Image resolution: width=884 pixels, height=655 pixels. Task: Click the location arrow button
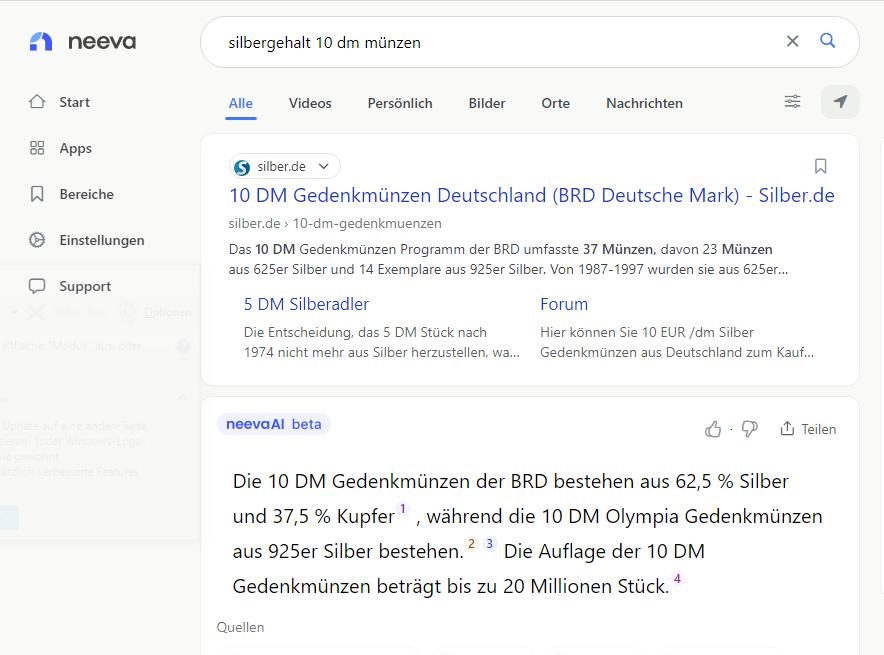tap(840, 102)
